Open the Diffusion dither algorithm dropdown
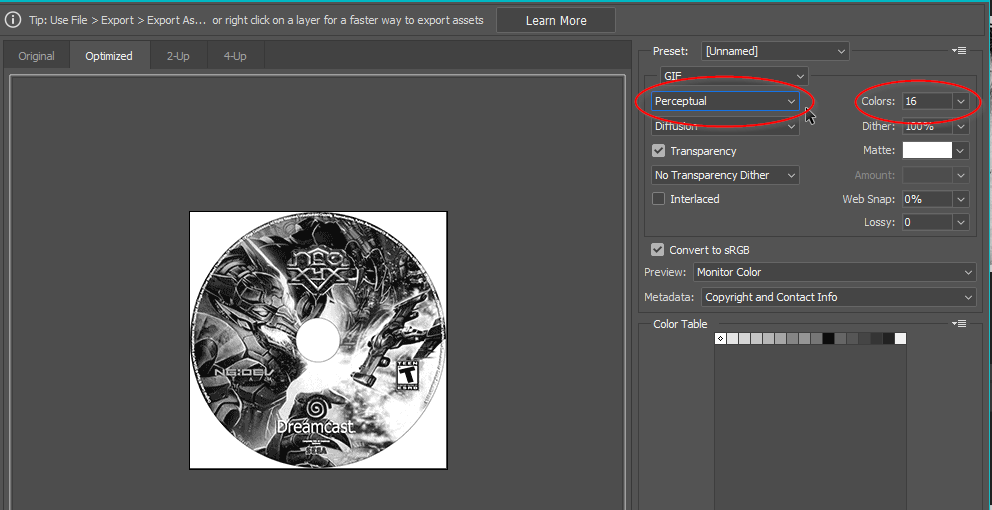The width and height of the screenshot is (992, 510). coord(725,126)
